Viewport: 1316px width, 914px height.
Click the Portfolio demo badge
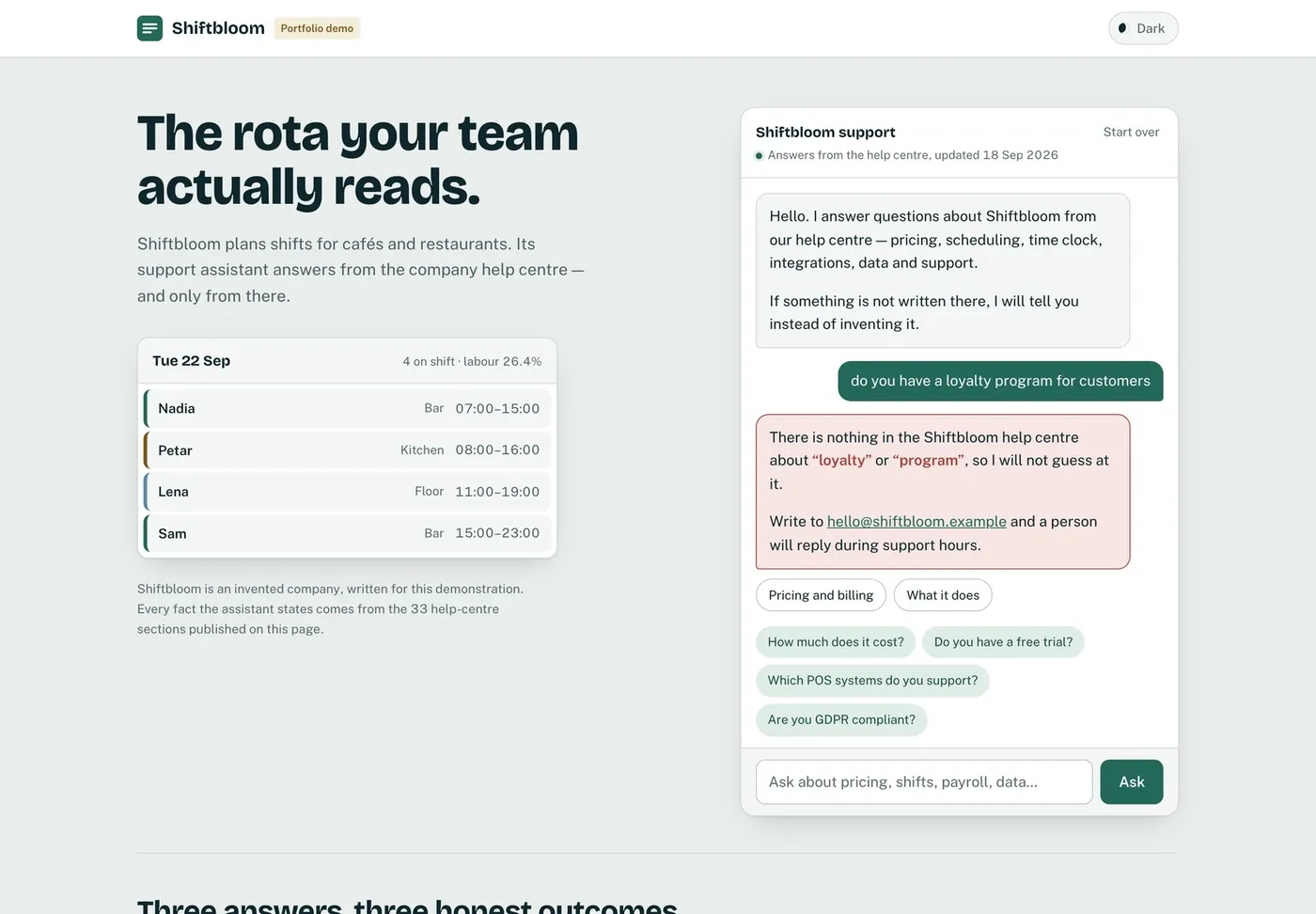click(317, 28)
